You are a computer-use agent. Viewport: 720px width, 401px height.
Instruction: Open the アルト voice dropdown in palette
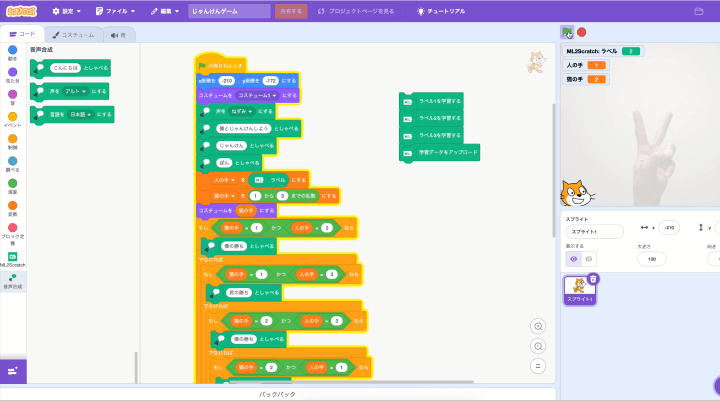click(75, 91)
